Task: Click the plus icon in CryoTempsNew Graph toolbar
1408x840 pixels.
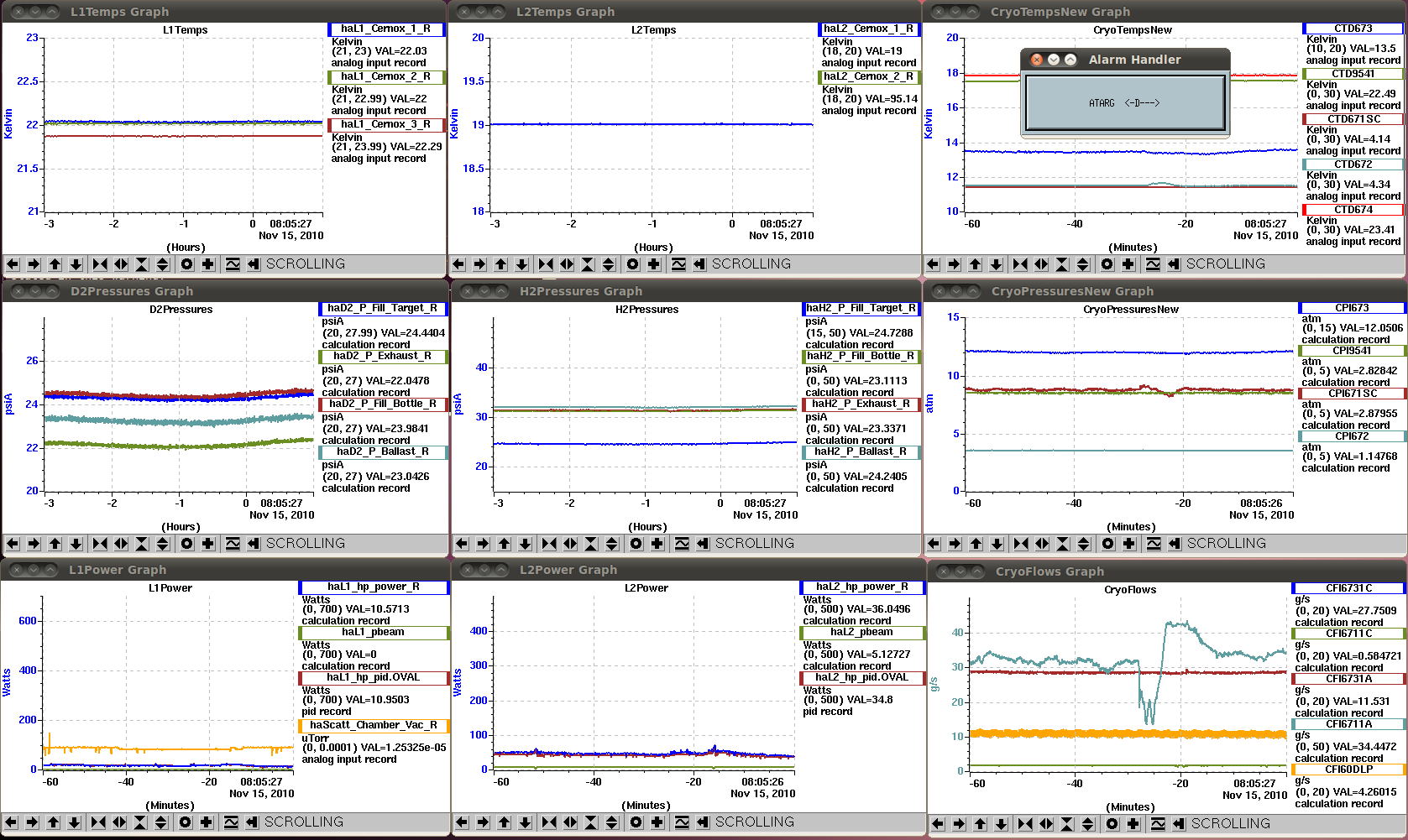Action: (1128, 264)
